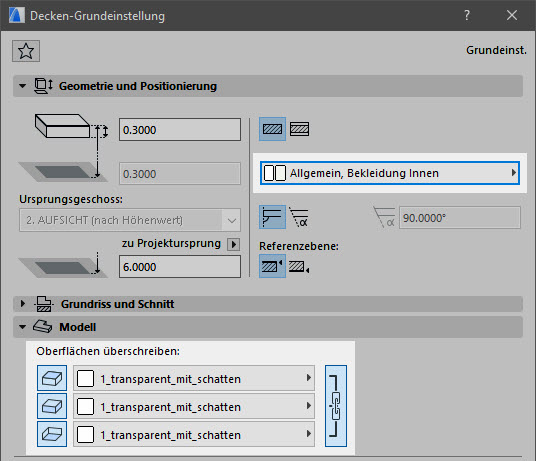Open the favorites star button
The height and width of the screenshot is (461, 536).
(26, 51)
